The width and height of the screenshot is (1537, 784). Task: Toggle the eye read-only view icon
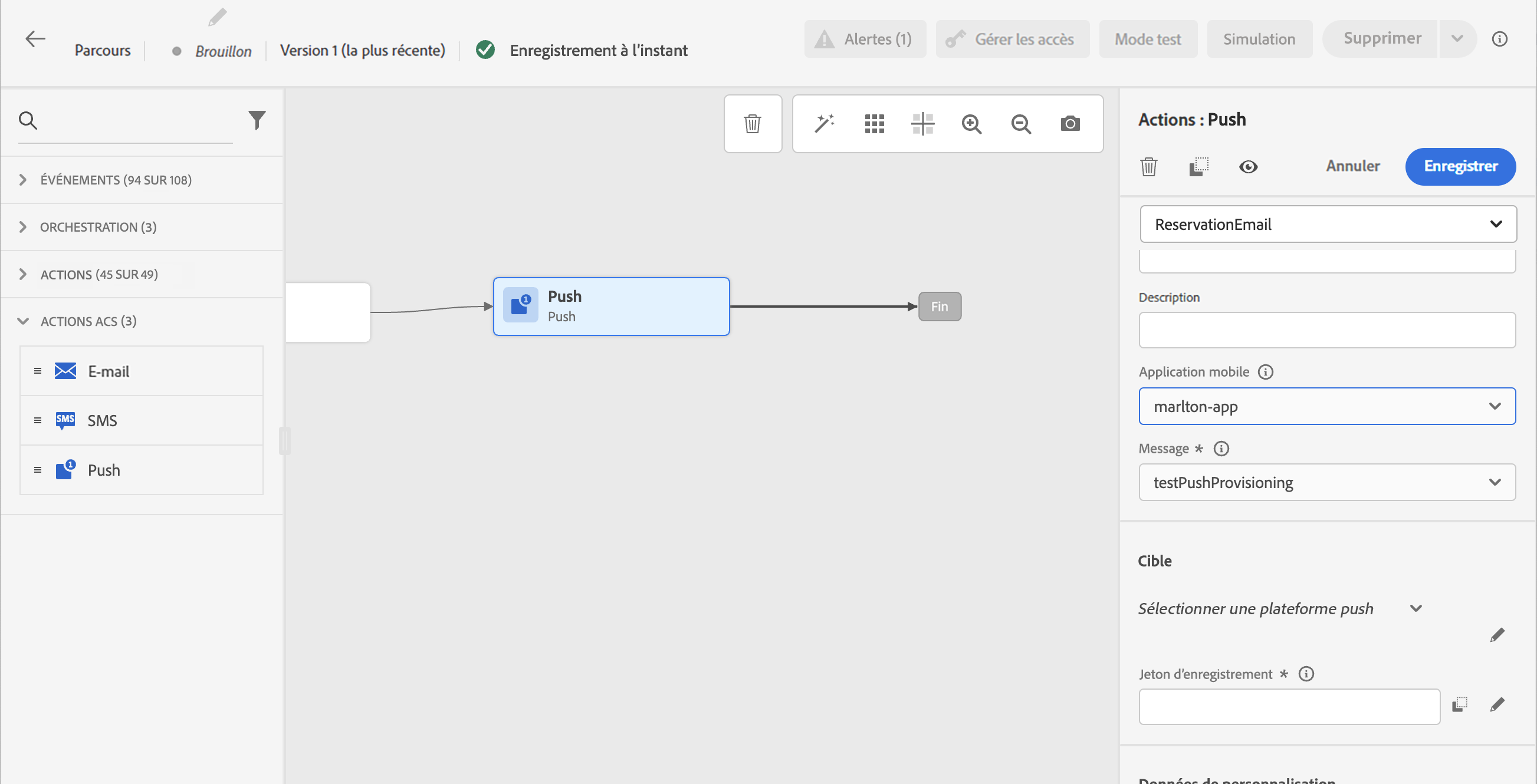click(1248, 166)
